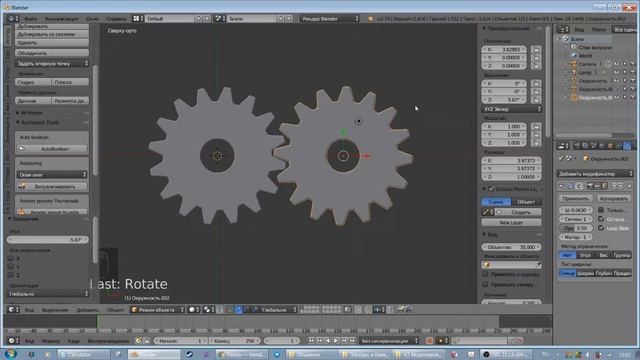Click the Copy modifier button
This screenshot has width=640, height=360.
point(614,198)
